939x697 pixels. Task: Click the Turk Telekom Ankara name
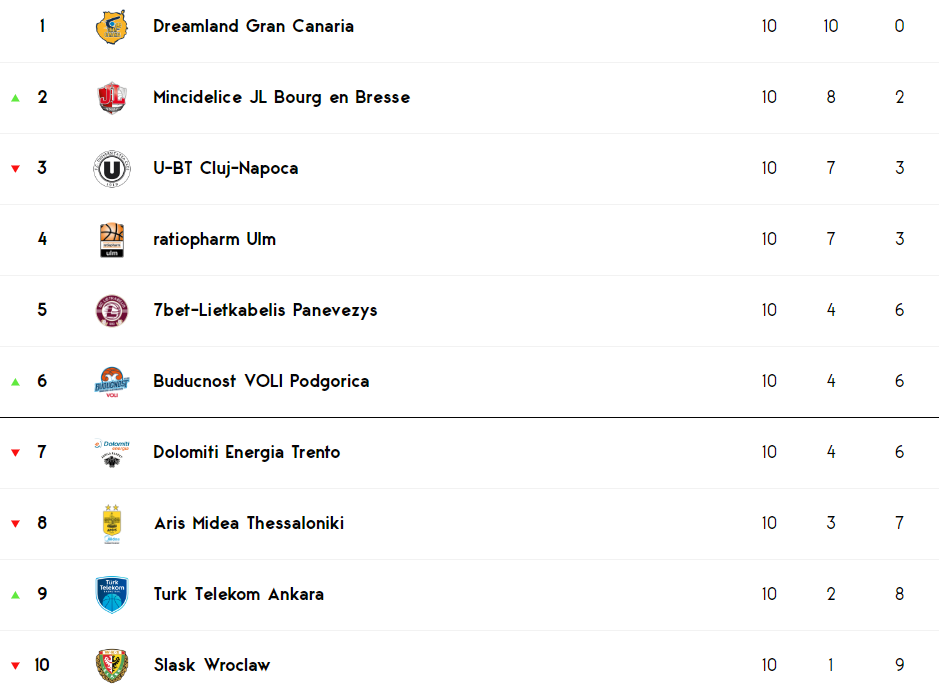click(239, 594)
